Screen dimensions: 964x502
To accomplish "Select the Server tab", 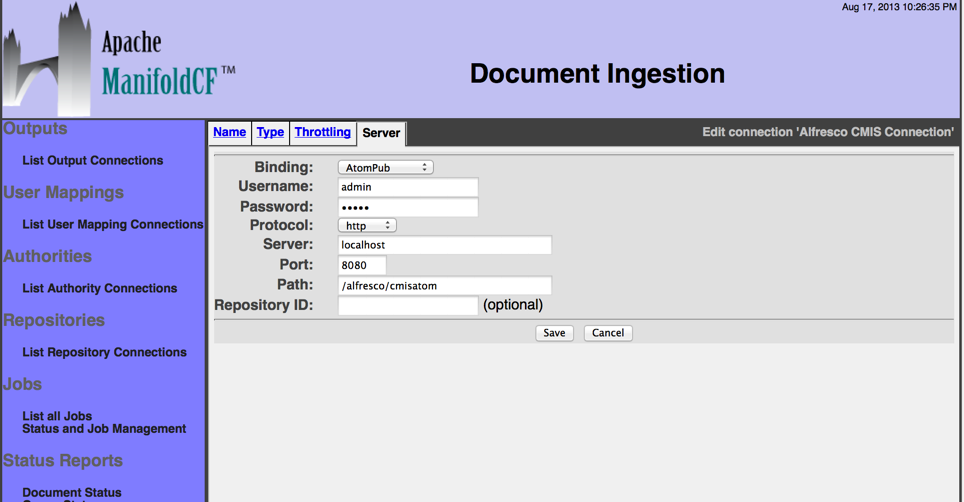I will tap(381, 133).
